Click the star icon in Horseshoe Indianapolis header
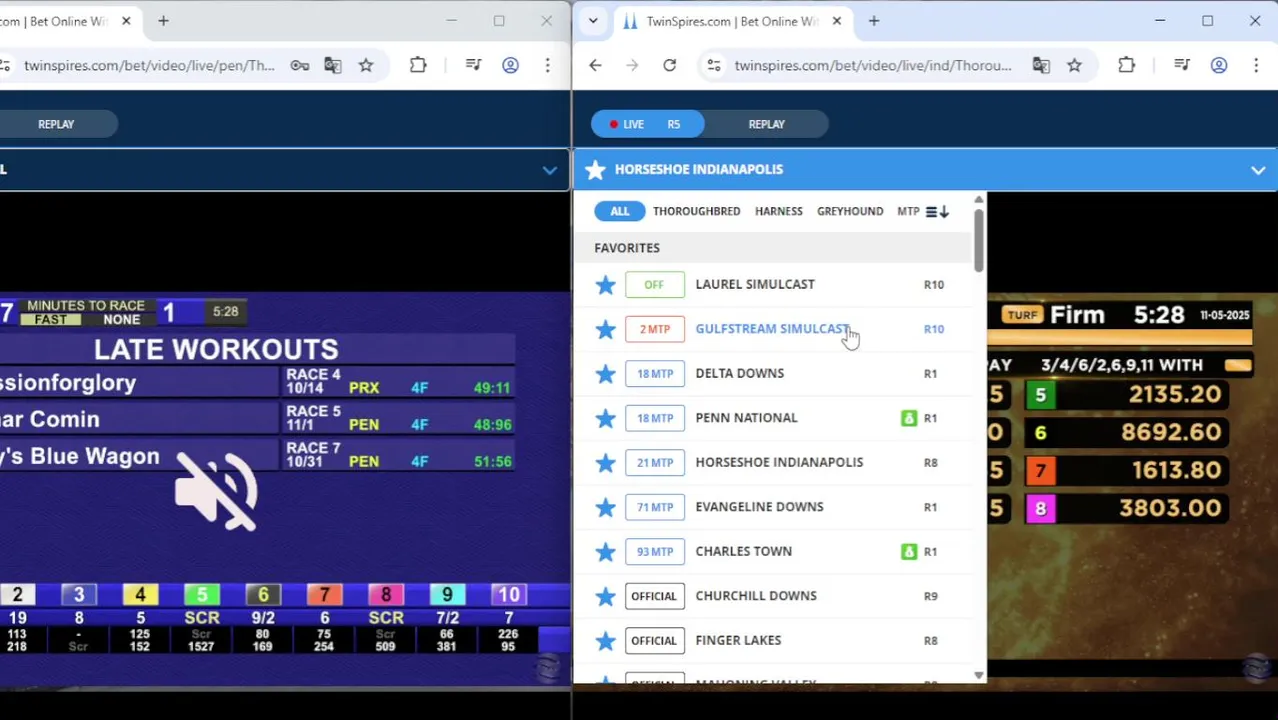Image resolution: width=1278 pixels, height=720 pixels. click(596, 170)
